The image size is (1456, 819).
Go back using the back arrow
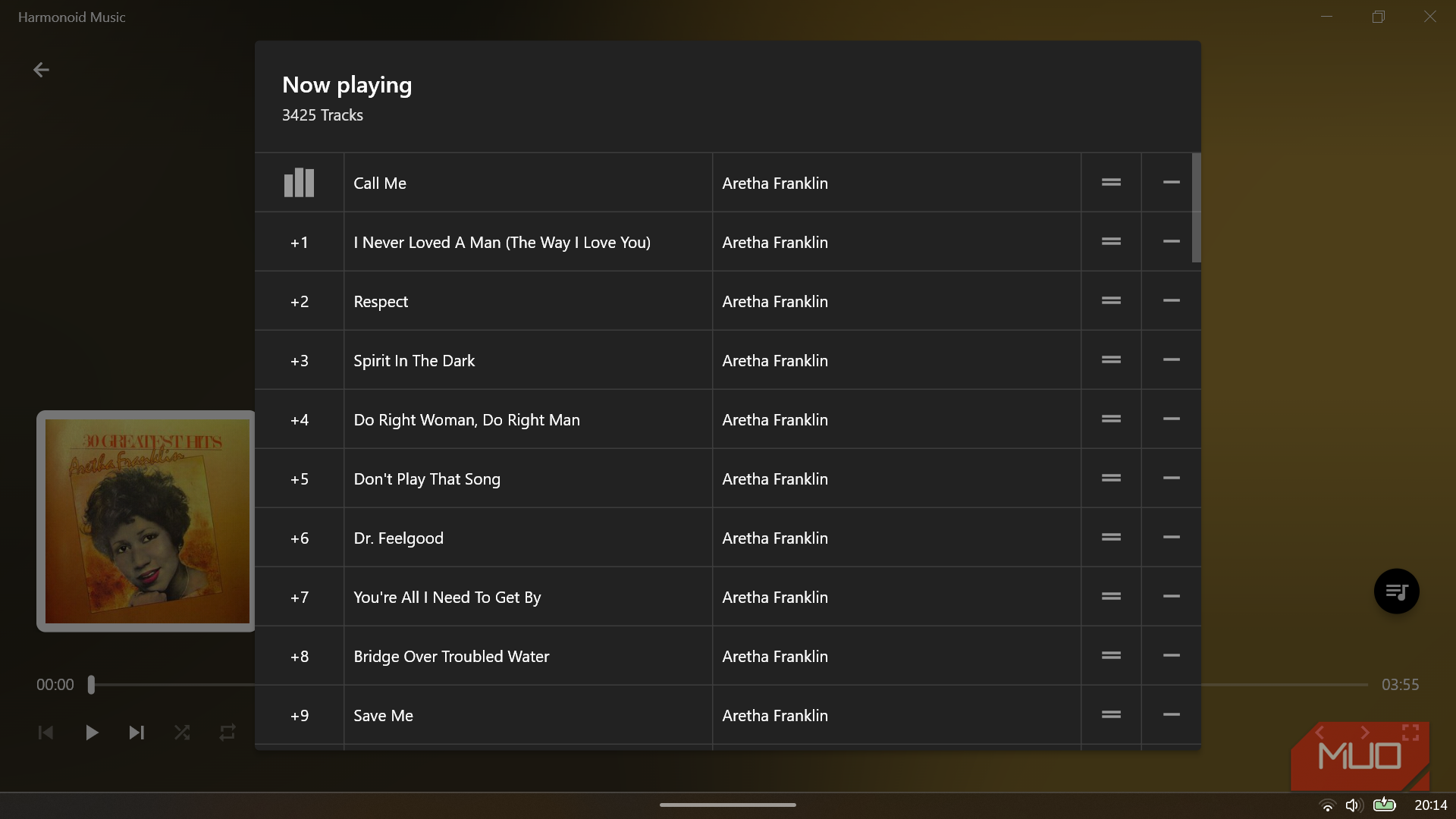[x=41, y=70]
